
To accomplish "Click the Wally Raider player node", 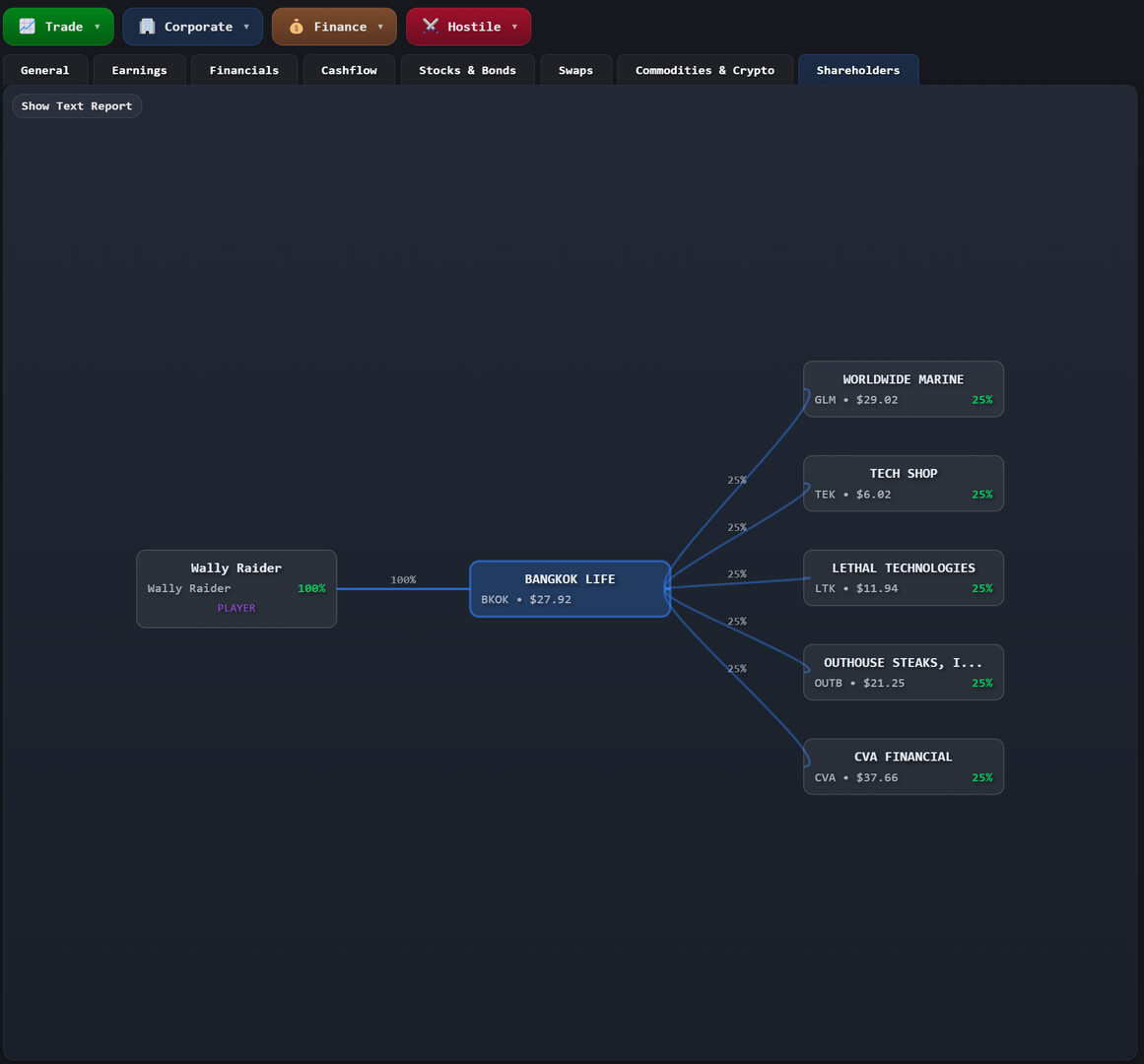I will click(236, 588).
